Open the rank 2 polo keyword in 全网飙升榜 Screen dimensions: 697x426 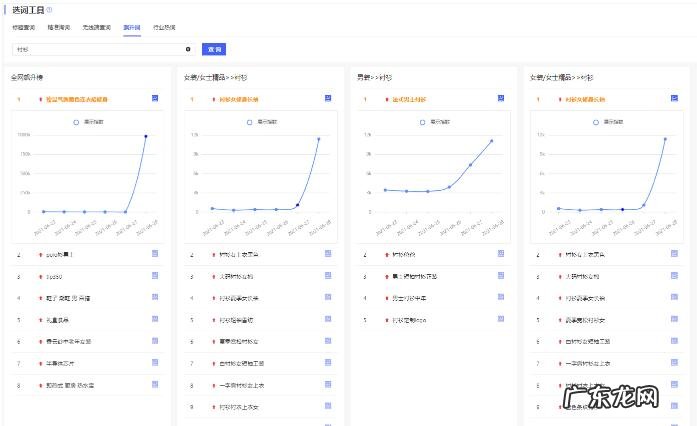(59, 254)
